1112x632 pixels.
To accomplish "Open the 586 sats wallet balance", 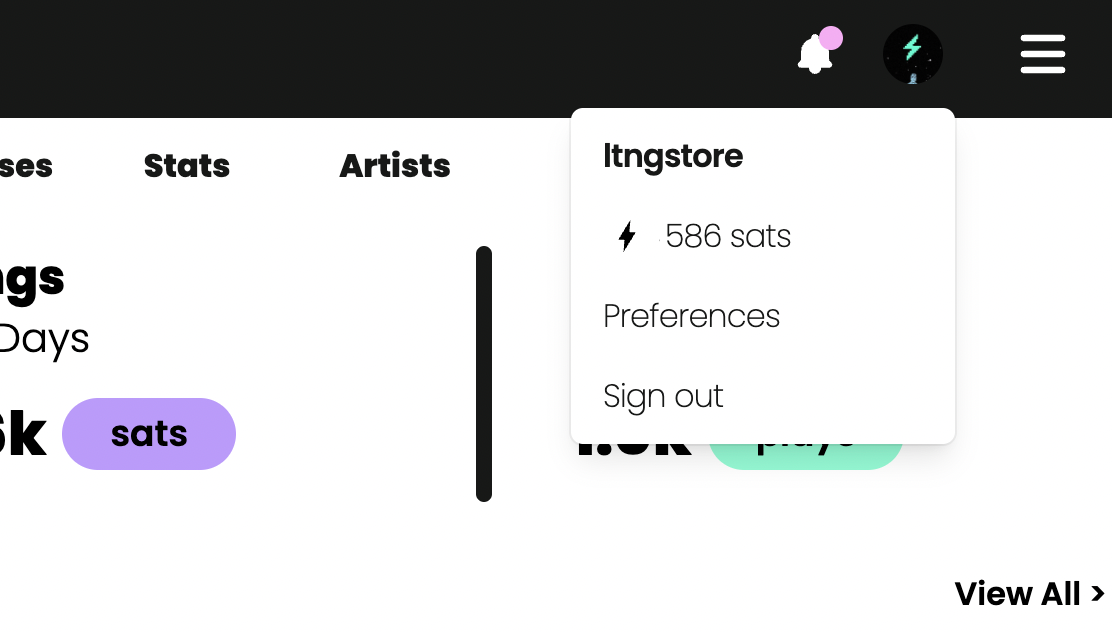I will 728,237.
